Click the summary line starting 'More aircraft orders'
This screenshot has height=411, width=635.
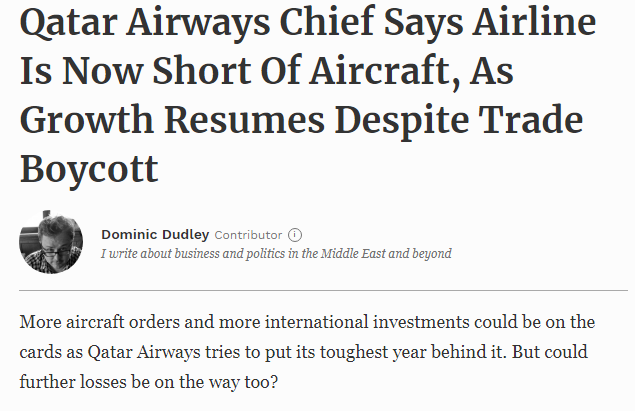tap(307, 323)
